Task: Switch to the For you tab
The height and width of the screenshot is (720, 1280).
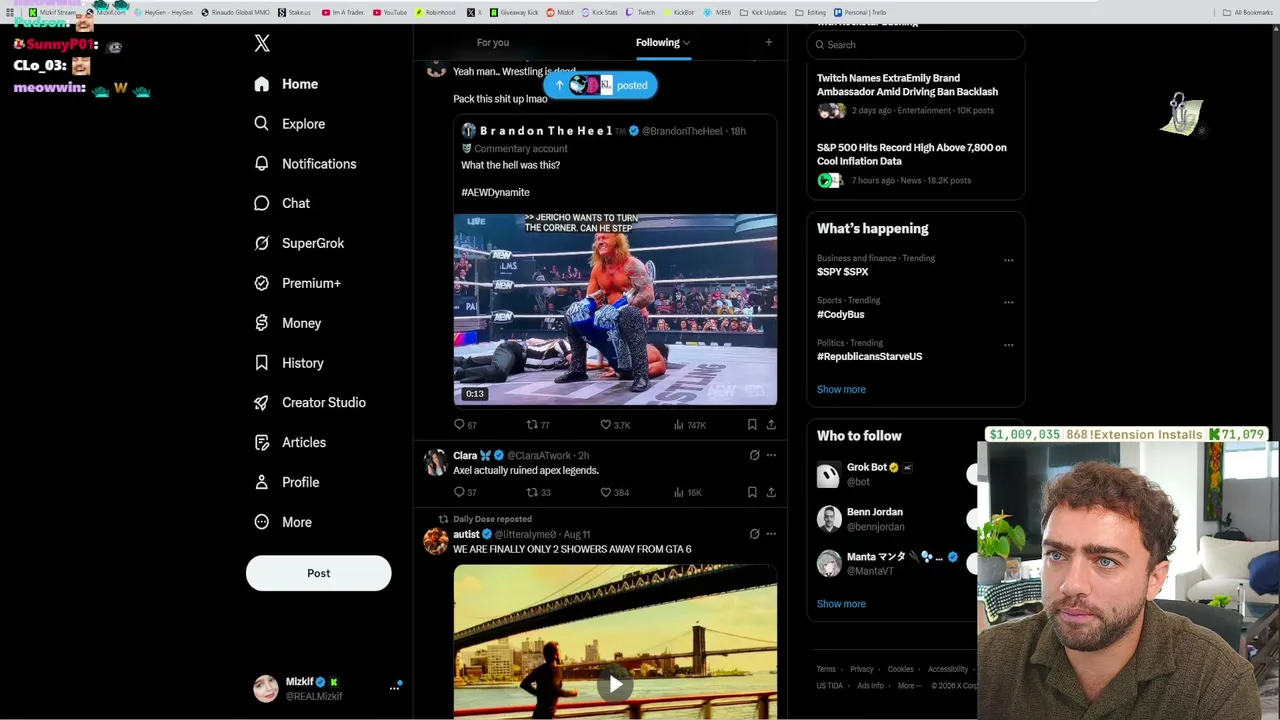Action: click(493, 42)
